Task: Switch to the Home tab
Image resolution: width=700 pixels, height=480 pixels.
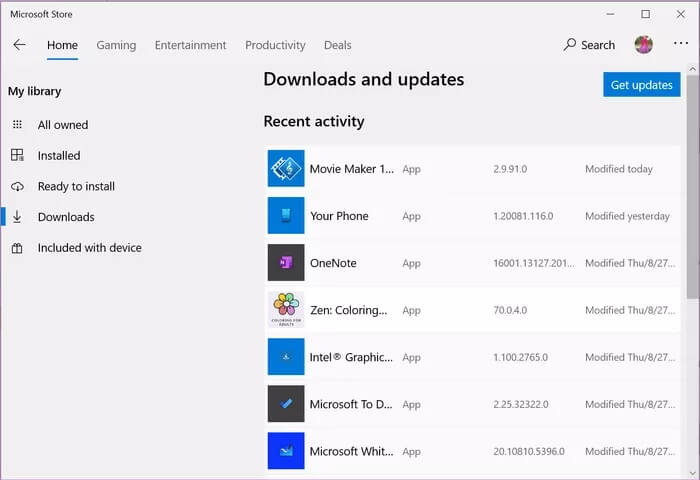Action: (x=62, y=45)
